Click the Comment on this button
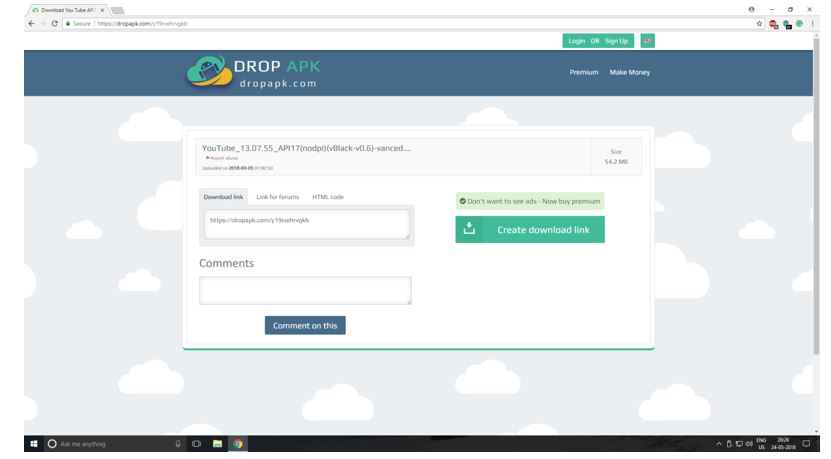The width and height of the screenshot is (831, 459). (305, 325)
